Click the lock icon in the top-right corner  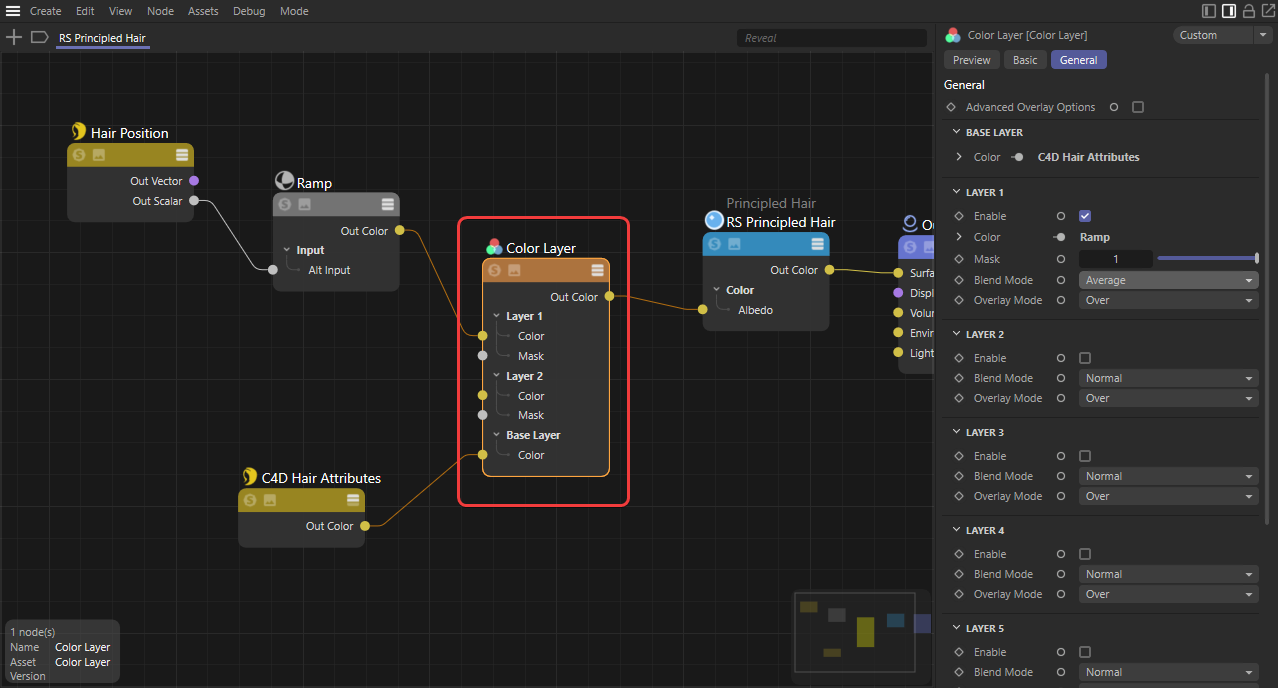point(1248,11)
